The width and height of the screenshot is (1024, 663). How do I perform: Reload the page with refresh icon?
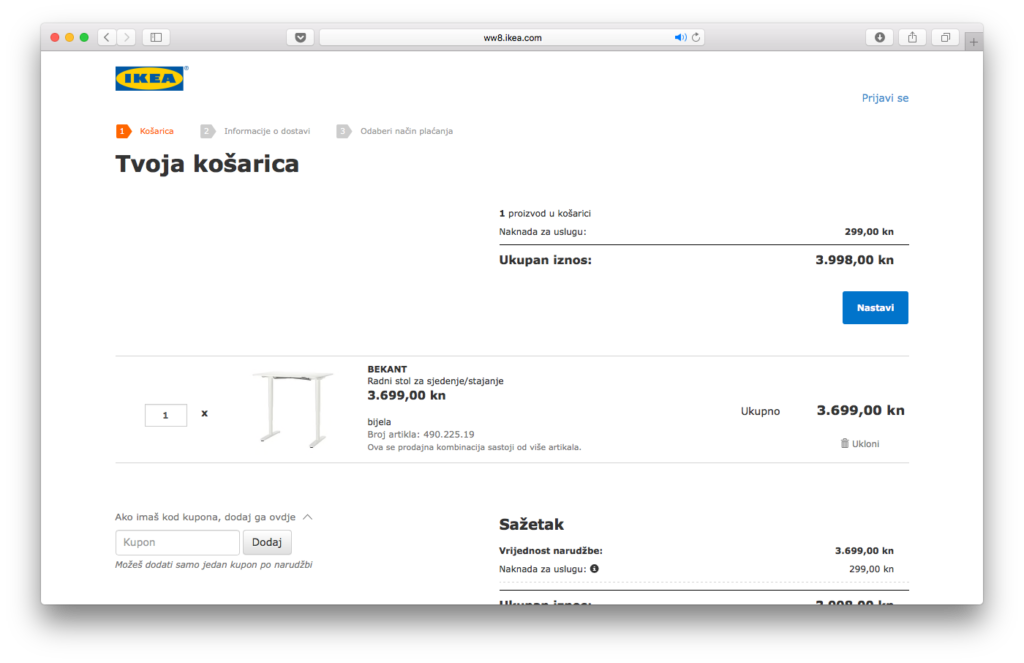pyautogui.click(x=696, y=37)
